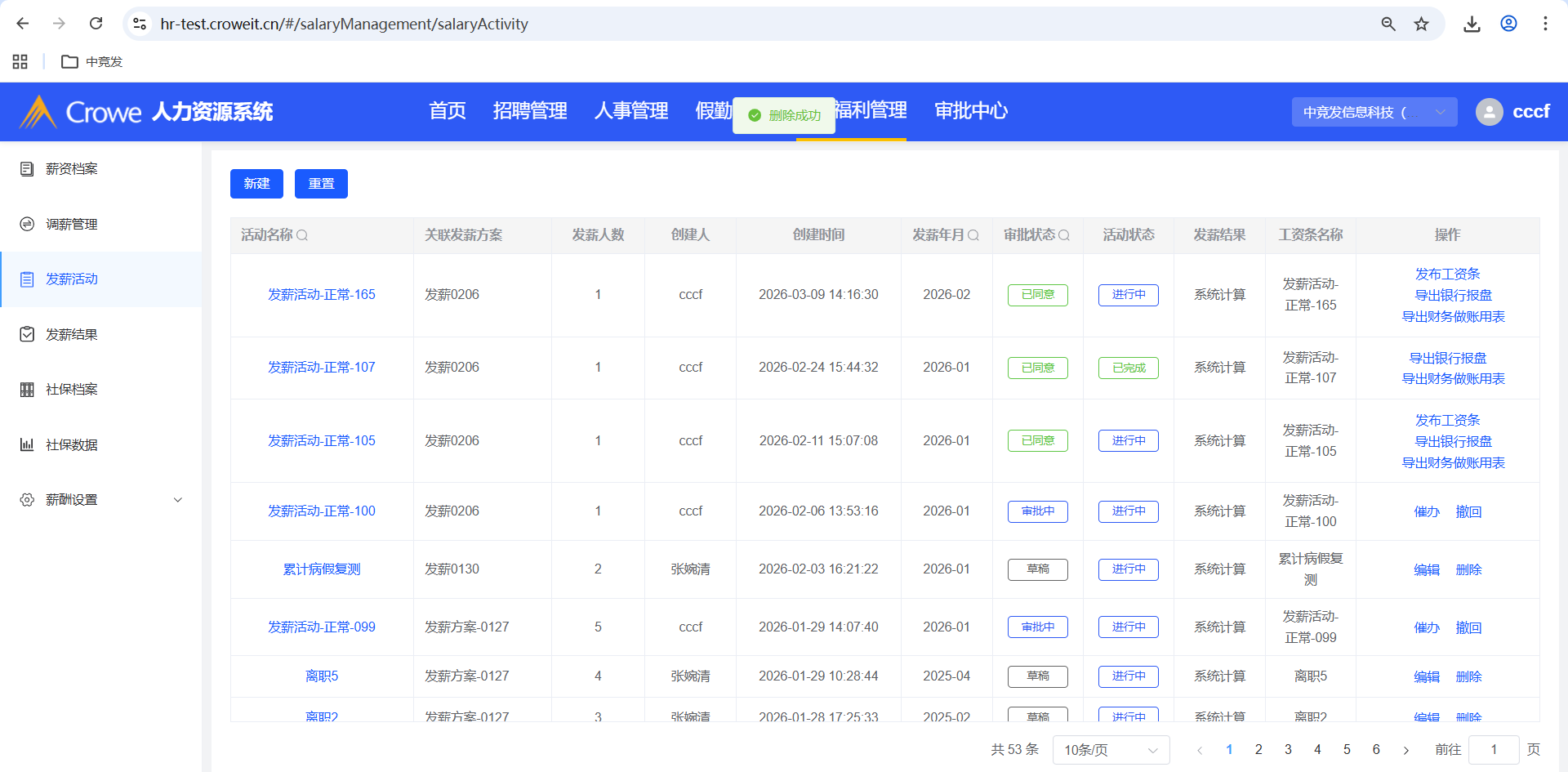1568x772 pixels.
Task: Open browser downloads icon
Action: 1472,24
